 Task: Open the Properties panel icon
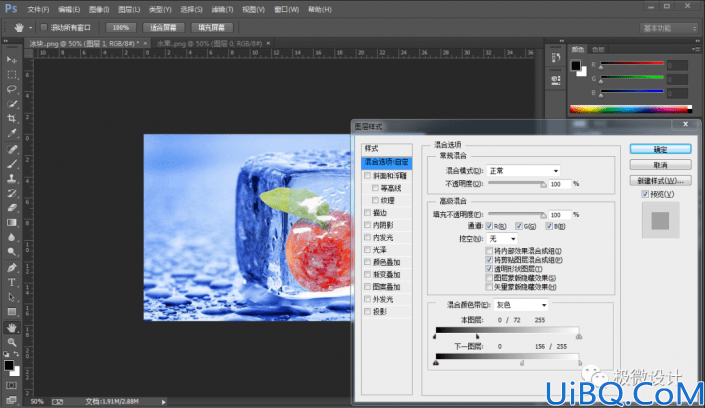click(x=556, y=81)
